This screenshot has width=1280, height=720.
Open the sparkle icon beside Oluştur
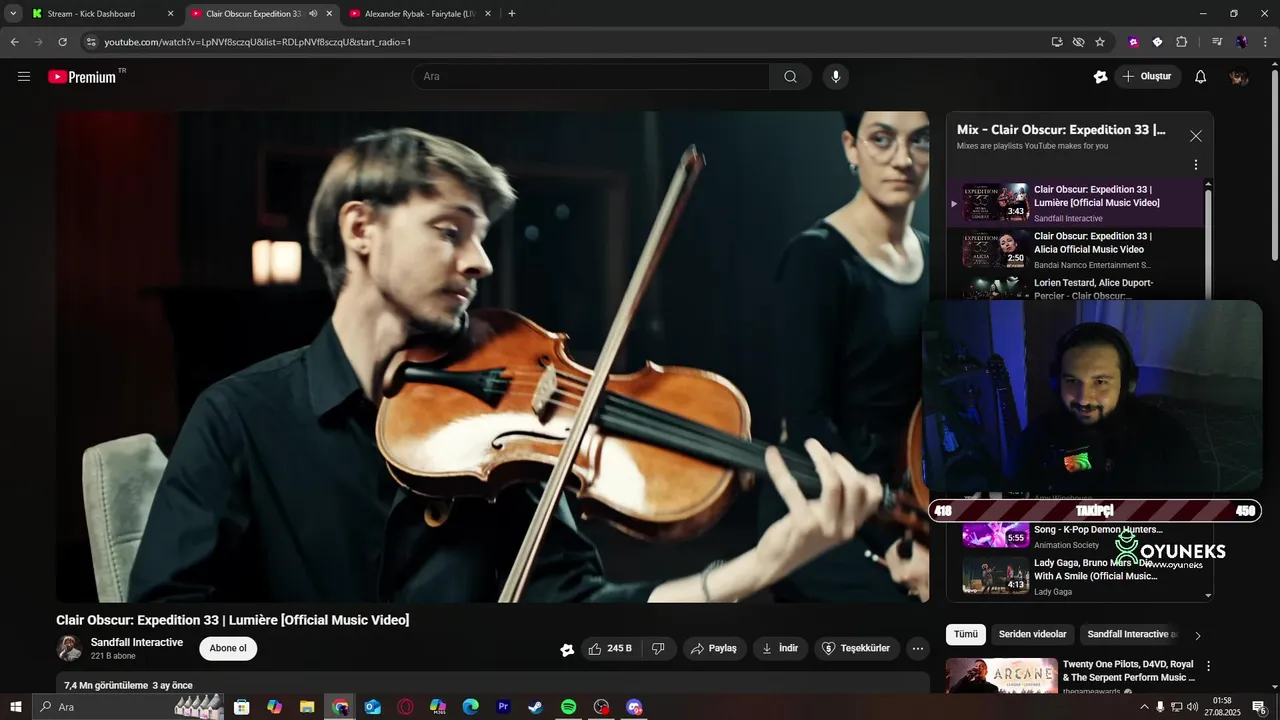click(x=1101, y=77)
